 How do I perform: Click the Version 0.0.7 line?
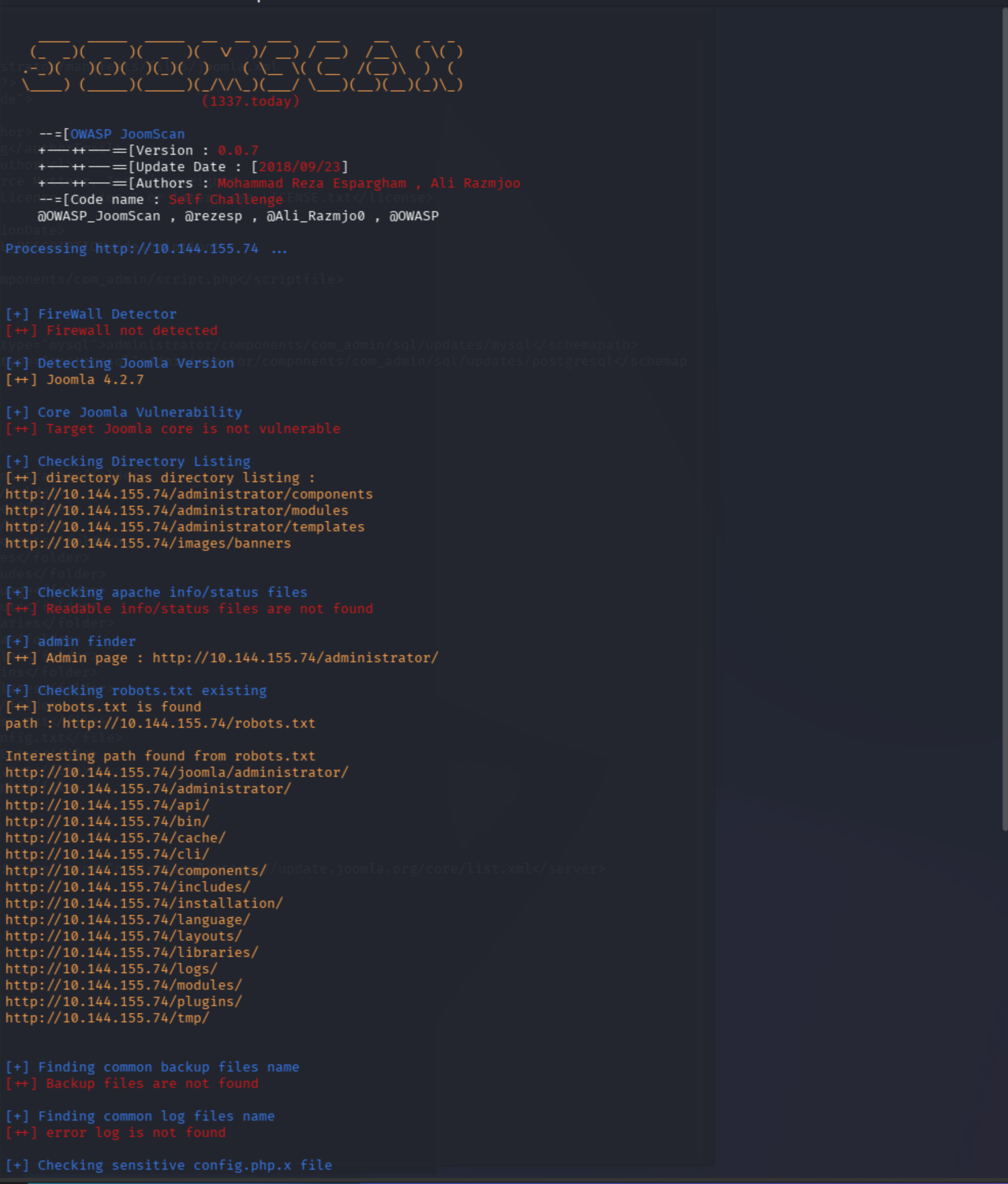[x=148, y=150]
